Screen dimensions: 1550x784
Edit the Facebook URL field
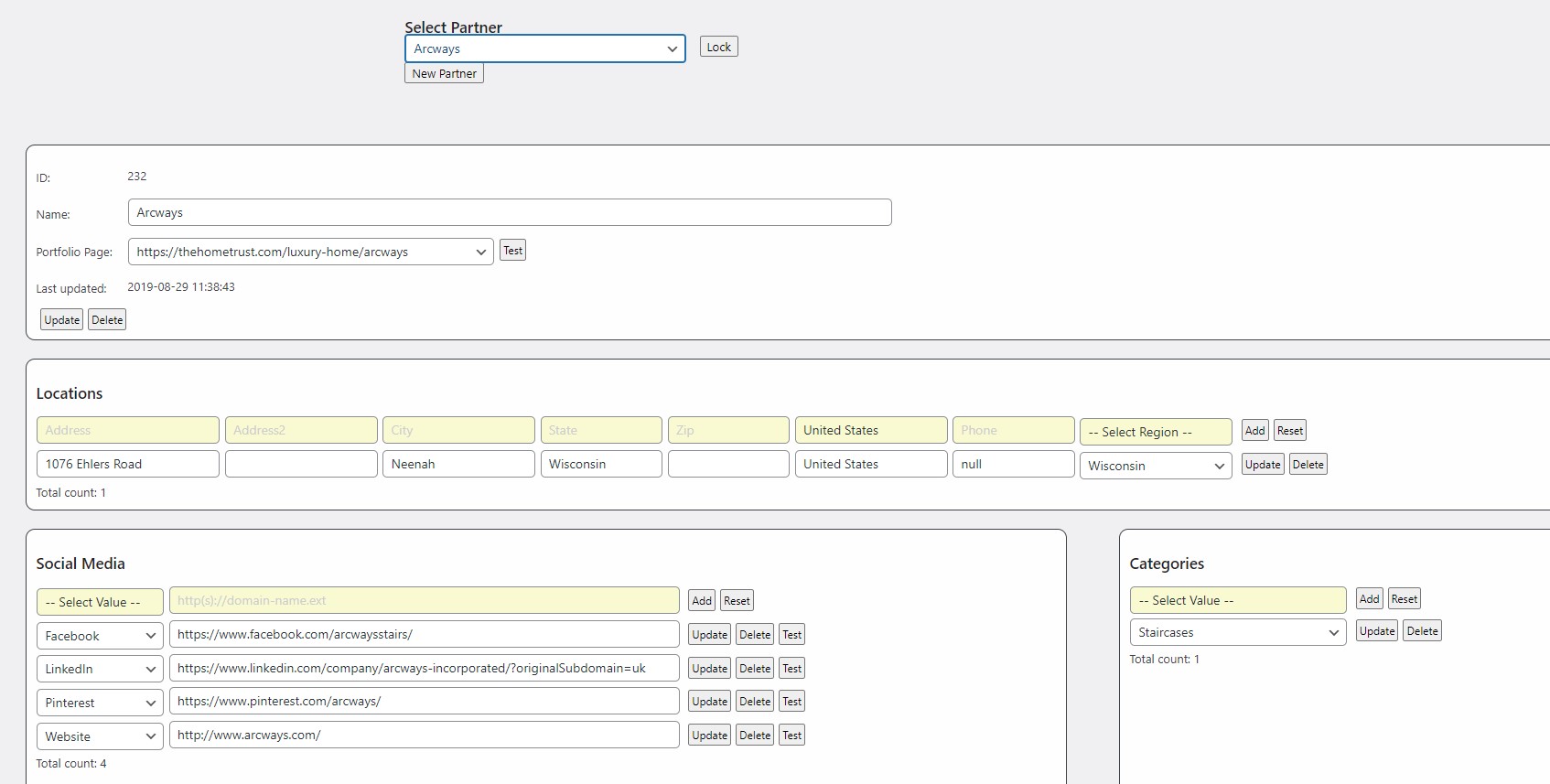point(424,634)
